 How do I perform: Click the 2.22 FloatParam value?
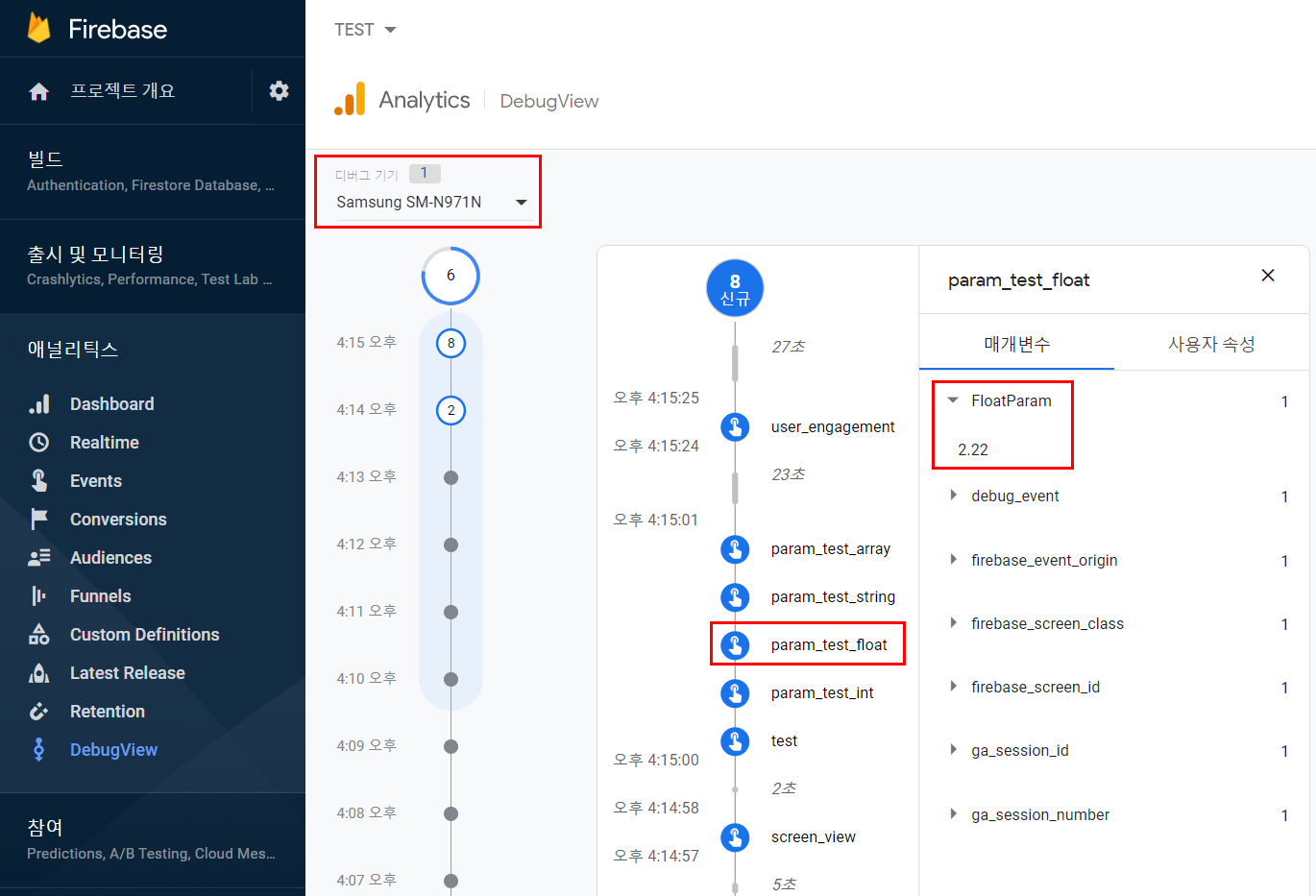973,449
